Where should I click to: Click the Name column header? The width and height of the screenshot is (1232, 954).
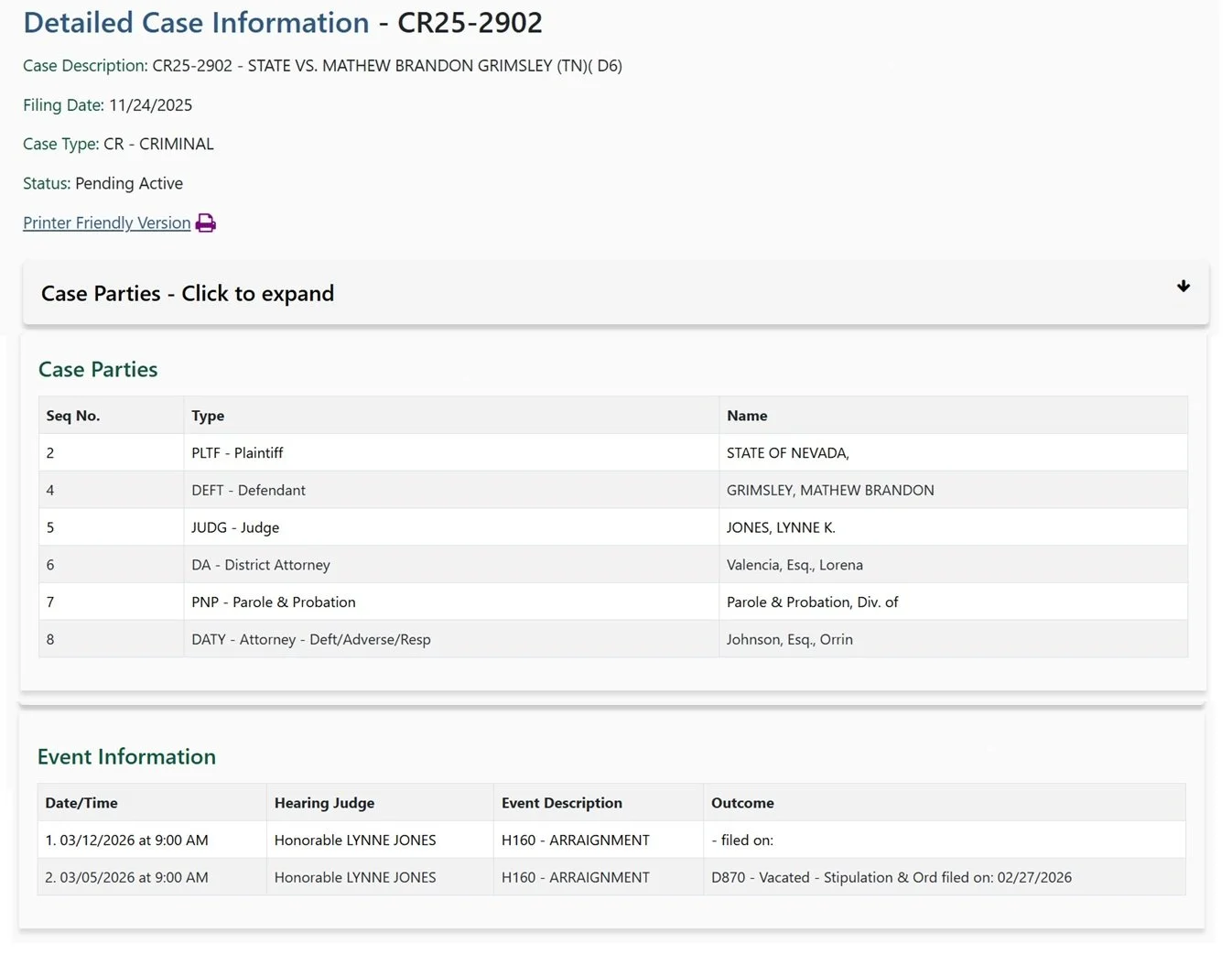pos(747,416)
